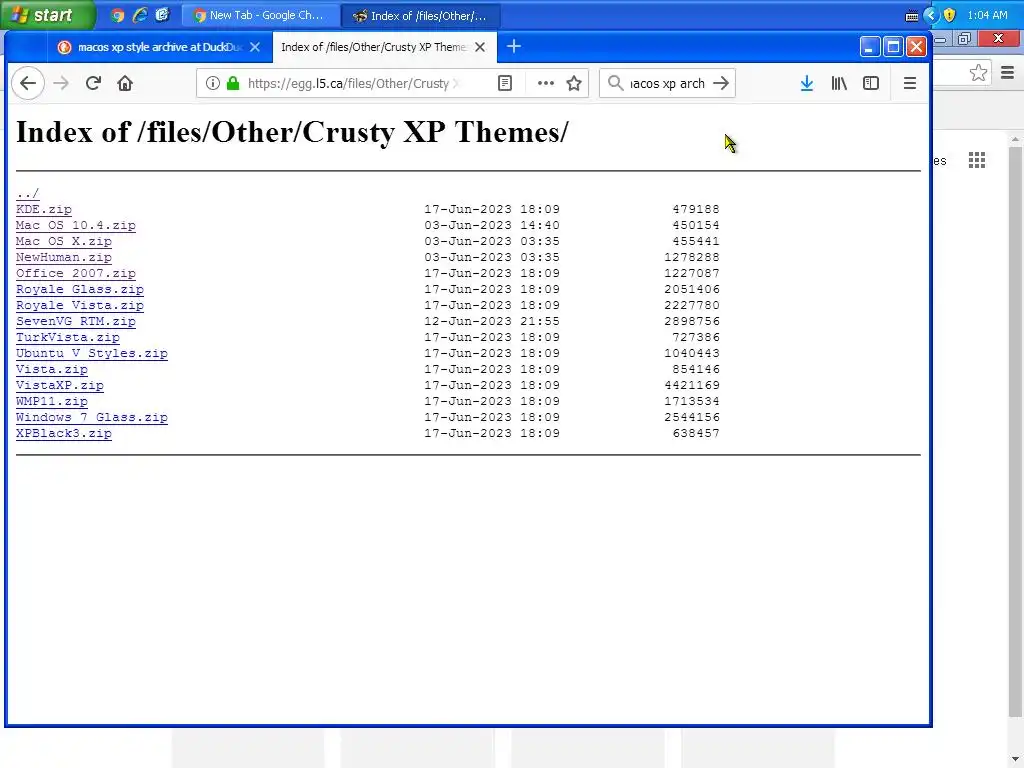Screen dimensions: 1024x768
Task: Download SevenVG RTM.zip
Action: pyautogui.click(x=76, y=321)
